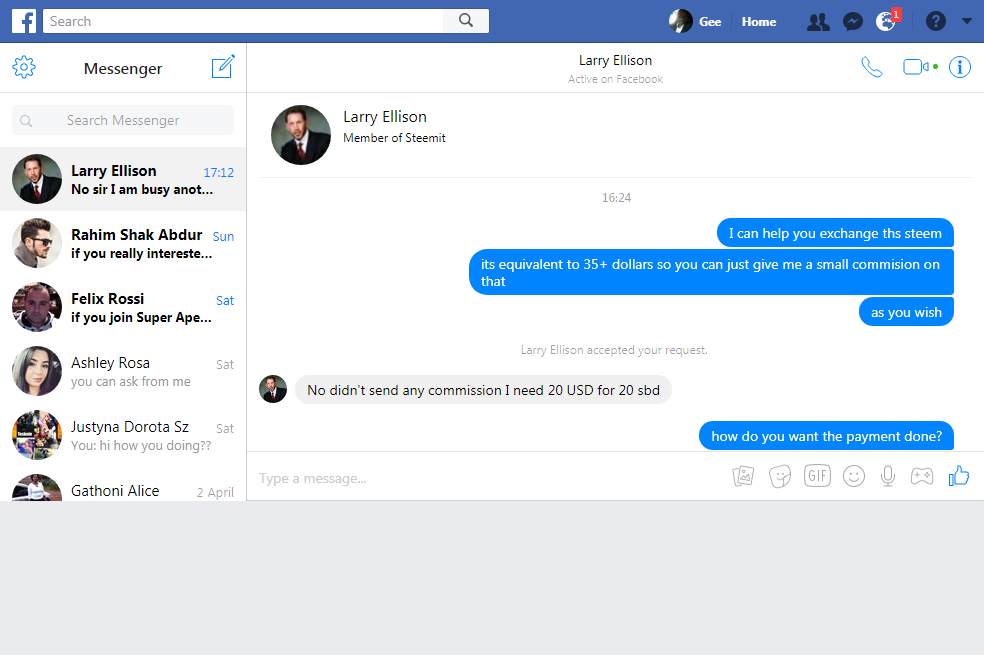This screenshot has width=984, height=655.
Task: Click Larry Ellison name in chat header
Action: tap(615, 60)
